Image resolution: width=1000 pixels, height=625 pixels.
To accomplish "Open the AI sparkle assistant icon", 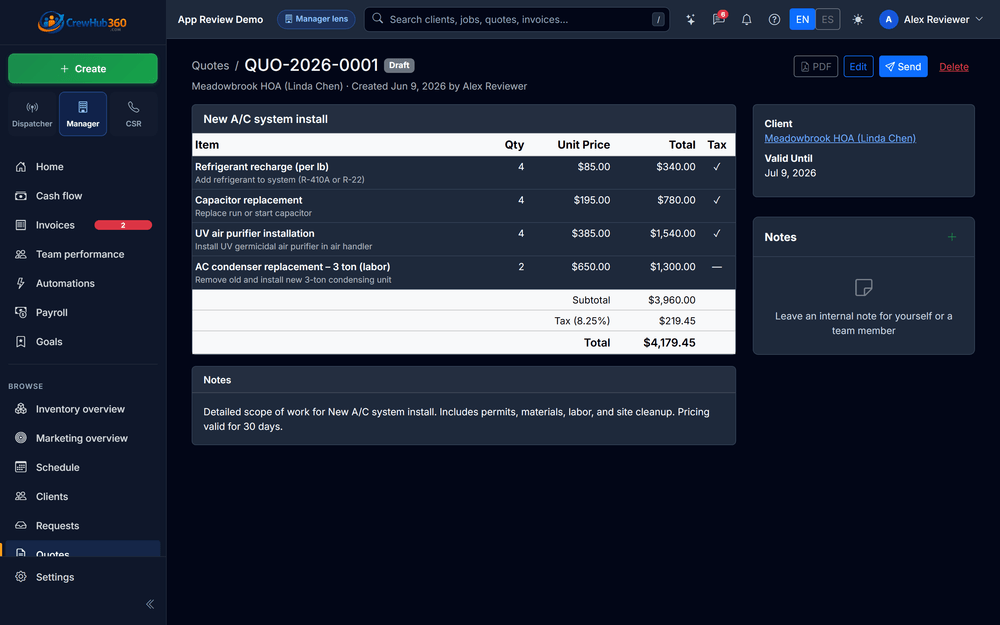I will tap(691, 19).
